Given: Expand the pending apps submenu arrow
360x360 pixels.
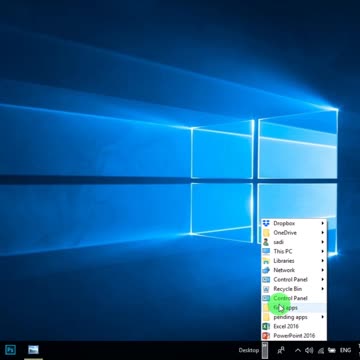Looking at the screenshot, I should 323,317.
